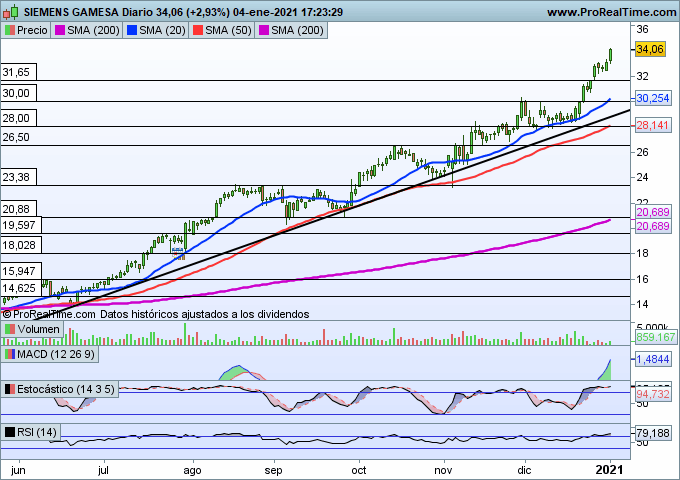Click the dic month marker on time axis
This screenshot has height=480, width=680.
tap(524, 470)
